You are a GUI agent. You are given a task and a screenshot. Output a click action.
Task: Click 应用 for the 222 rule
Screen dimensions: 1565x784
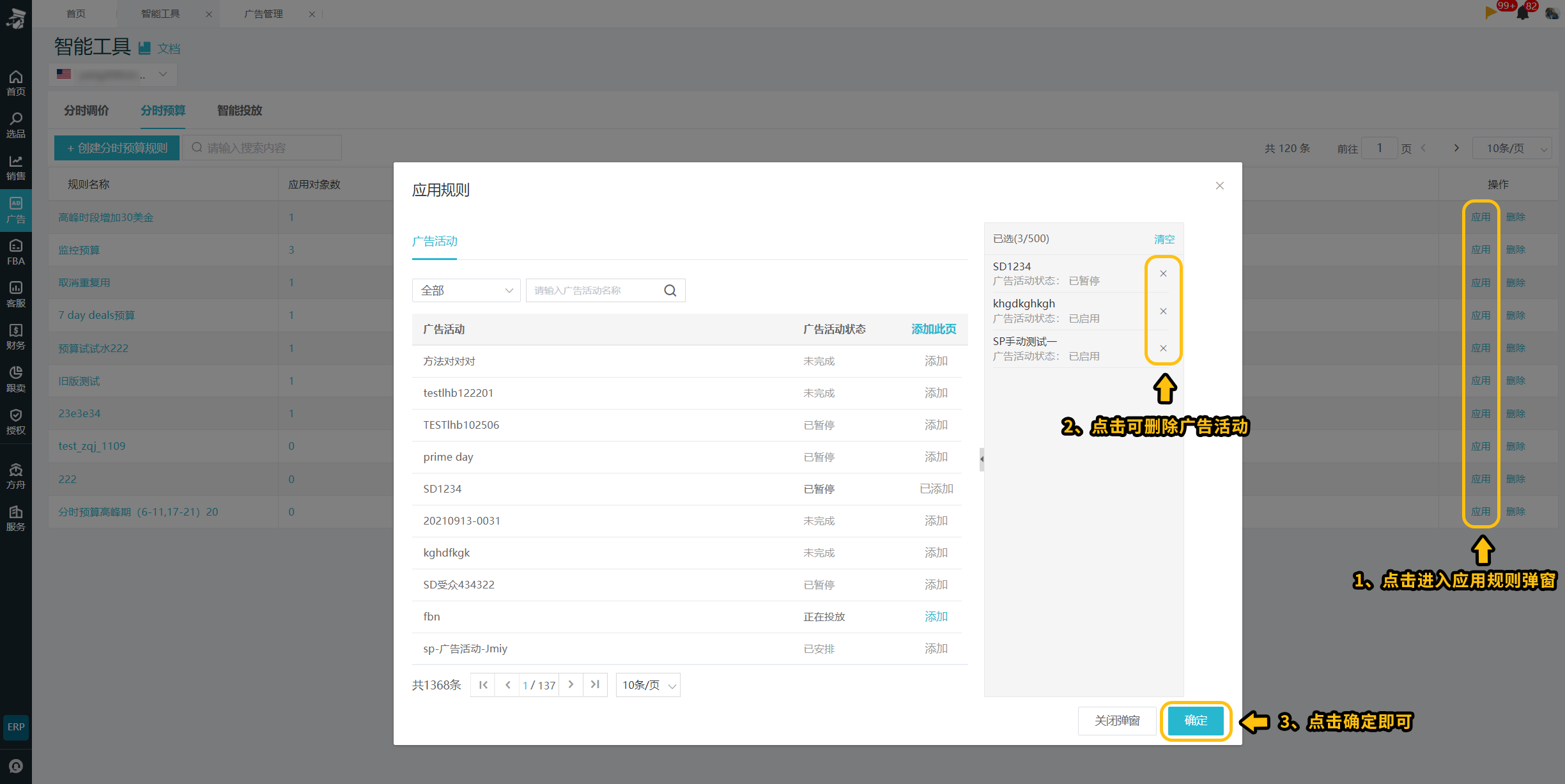point(1481,479)
